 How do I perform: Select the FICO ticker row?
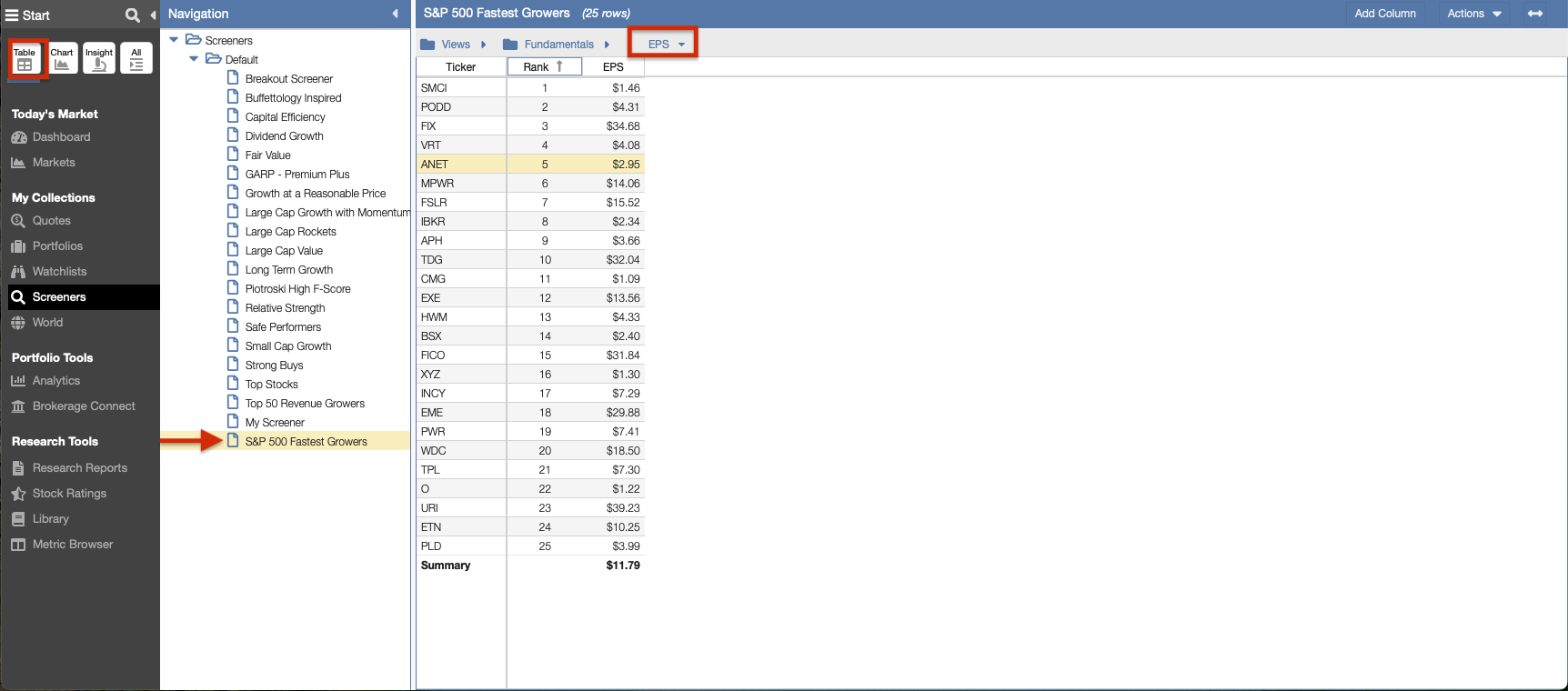tap(530, 356)
